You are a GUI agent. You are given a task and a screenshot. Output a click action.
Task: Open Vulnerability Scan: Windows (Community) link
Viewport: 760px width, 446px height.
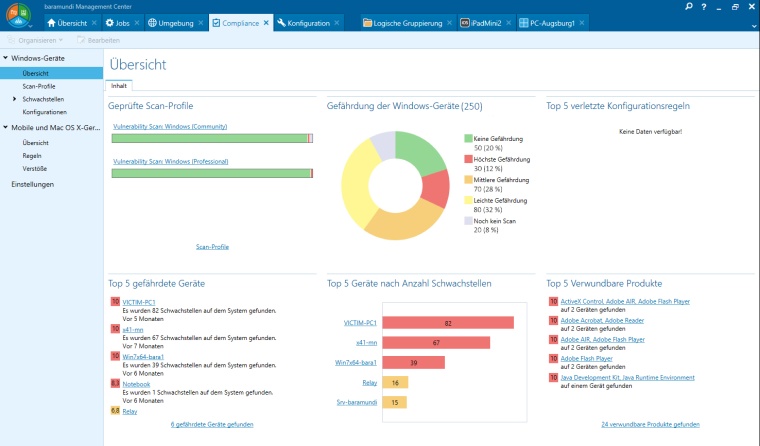coord(169,127)
